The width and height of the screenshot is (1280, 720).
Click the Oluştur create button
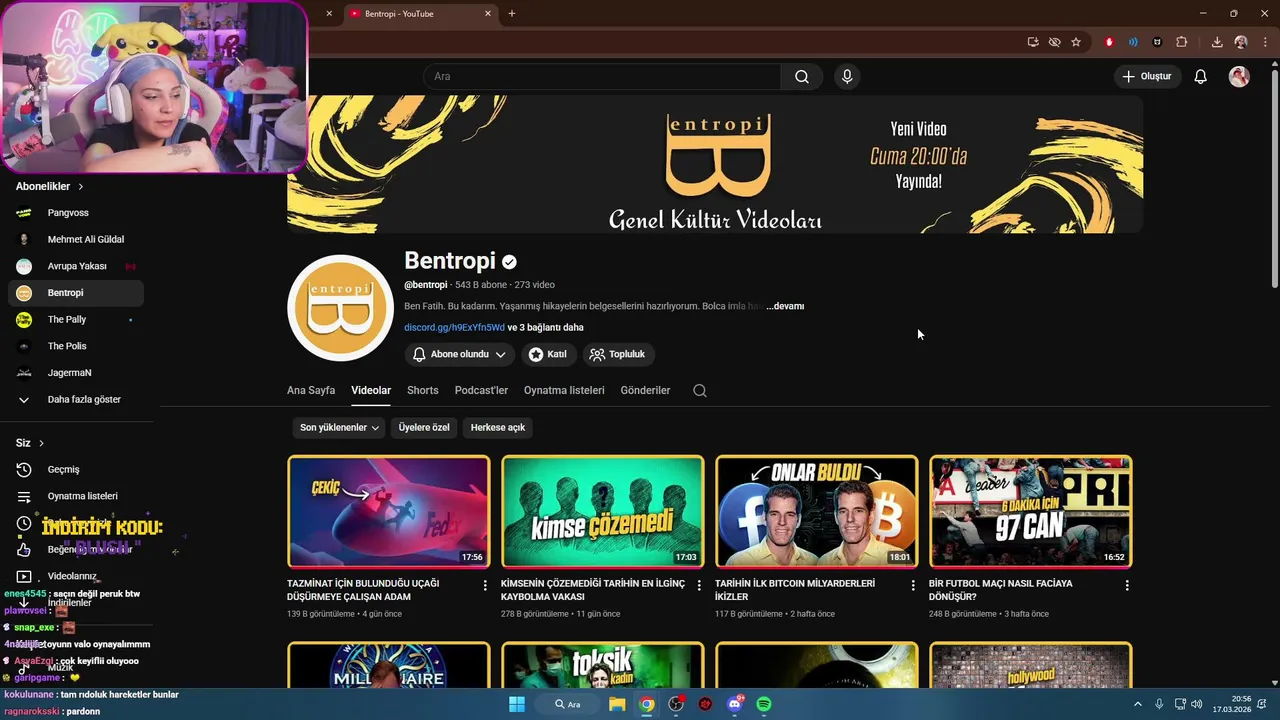pyautogui.click(x=1148, y=76)
